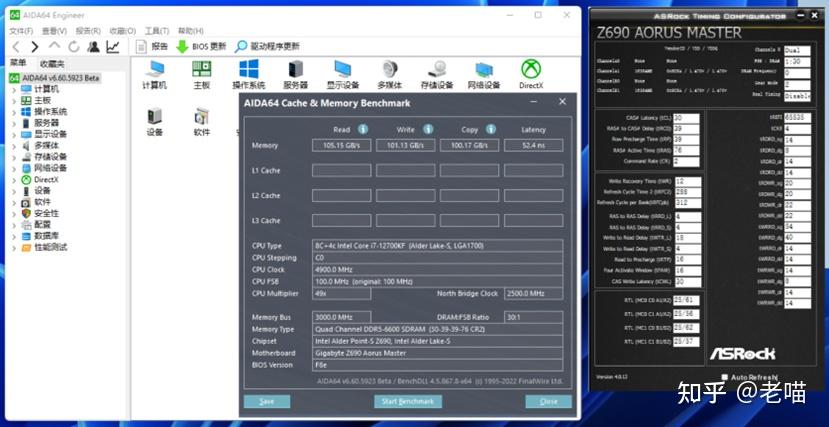This screenshot has height=427, width=829.
Task: Open the 网络设备 network icon in main pane
Action: [484, 75]
